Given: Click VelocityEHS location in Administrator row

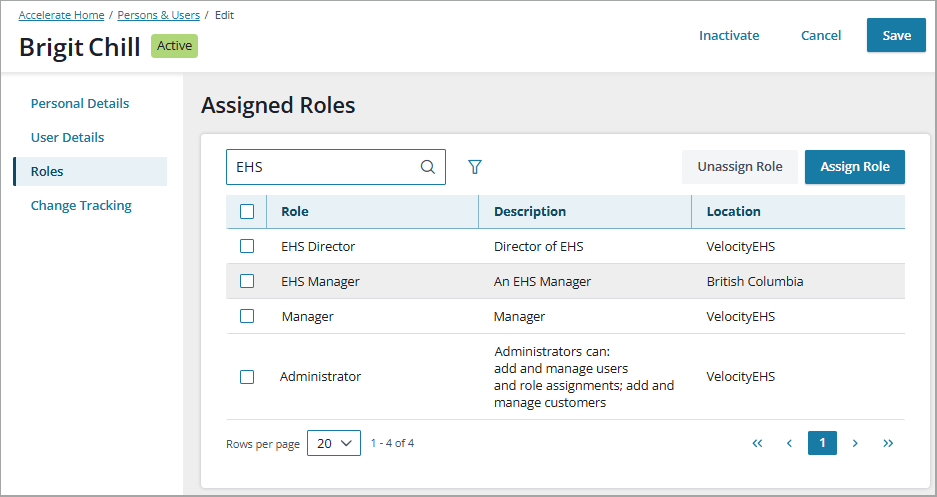Looking at the screenshot, I should 740,377.
